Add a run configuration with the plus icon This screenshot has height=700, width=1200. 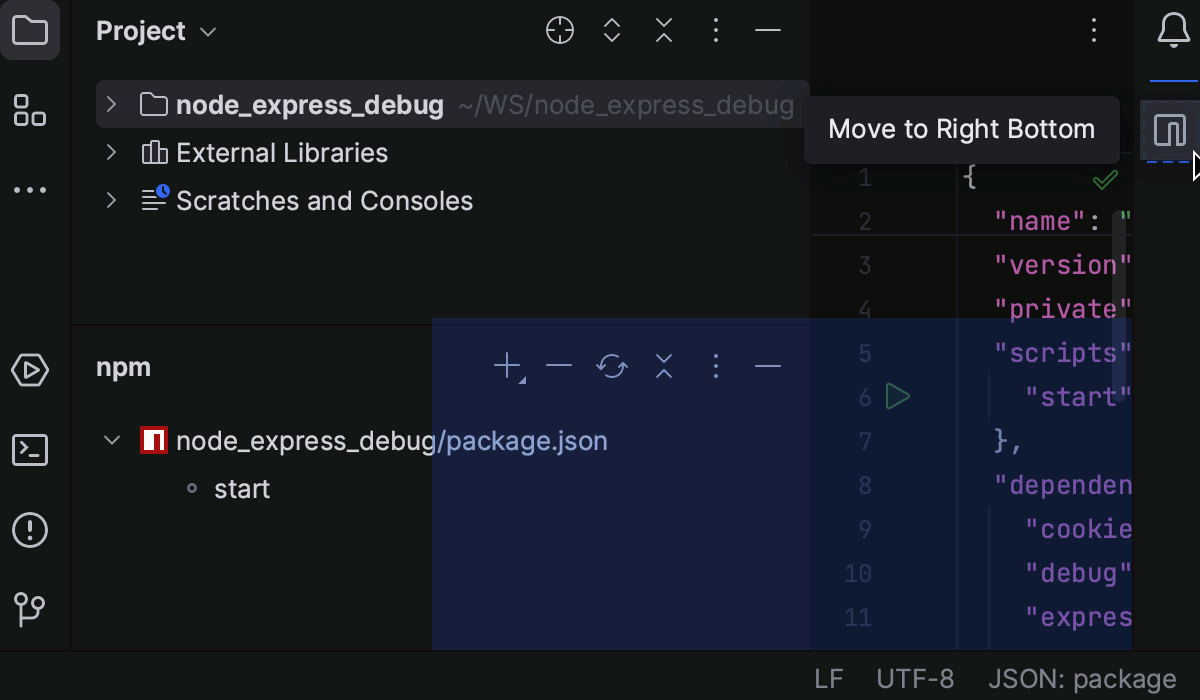point(506,366)
